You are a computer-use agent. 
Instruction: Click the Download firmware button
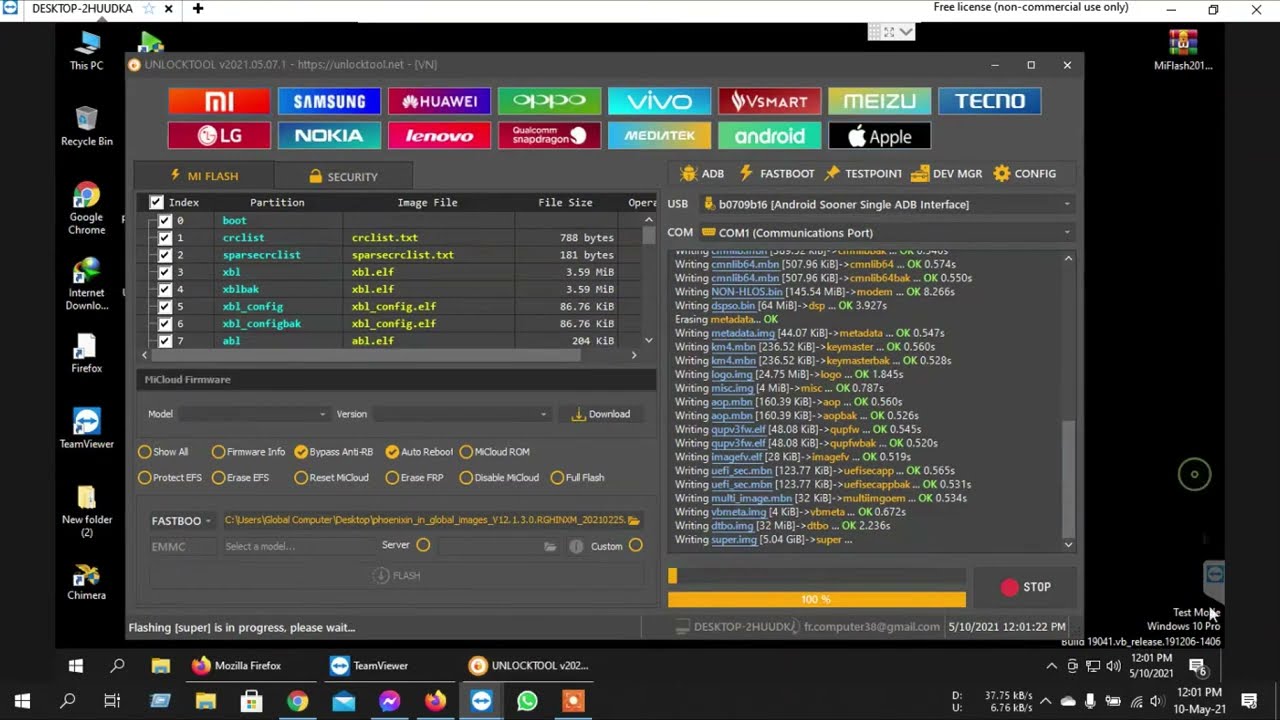(x=601, y=414)
